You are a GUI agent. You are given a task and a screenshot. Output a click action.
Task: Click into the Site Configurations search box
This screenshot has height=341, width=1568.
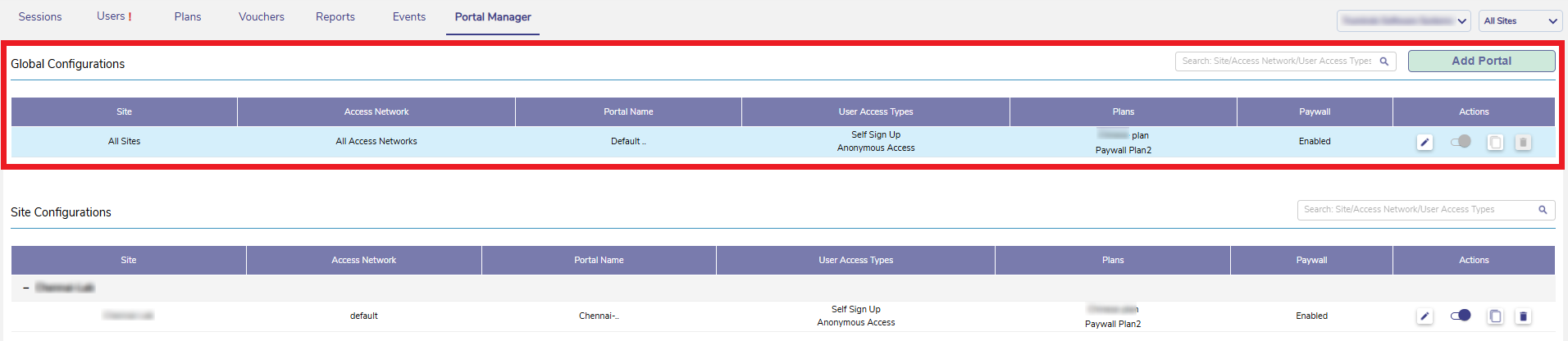click(1415, 210)
